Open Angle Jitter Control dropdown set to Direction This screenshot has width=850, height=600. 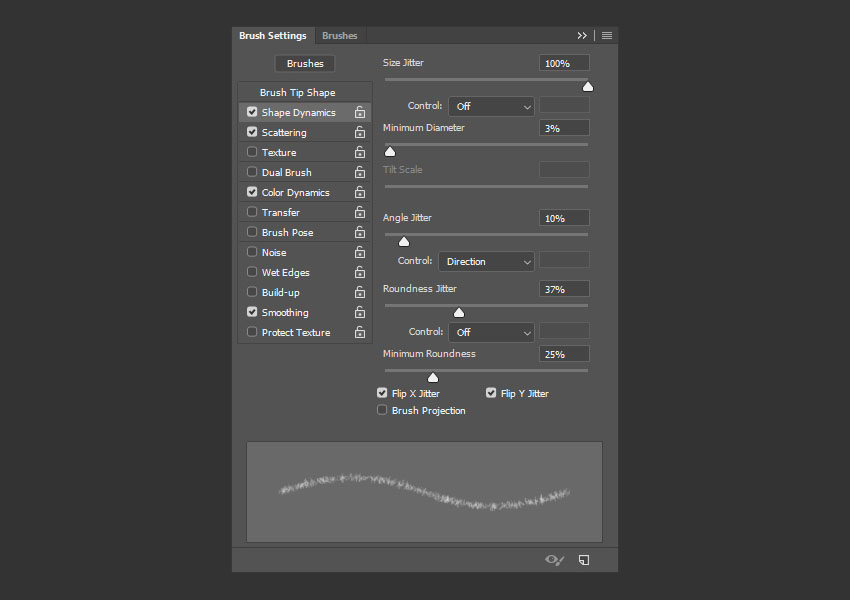pos(486,262)
